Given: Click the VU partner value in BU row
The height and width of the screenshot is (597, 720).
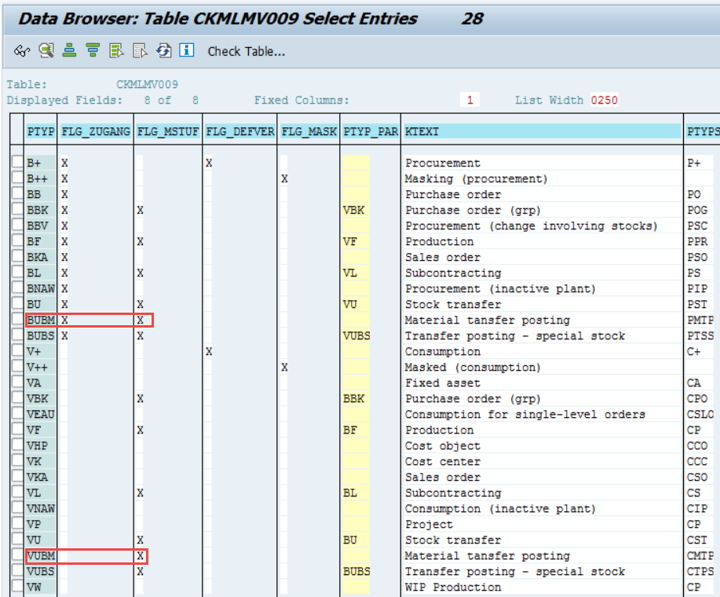Looking at the screenshot, I should [350, 304].
